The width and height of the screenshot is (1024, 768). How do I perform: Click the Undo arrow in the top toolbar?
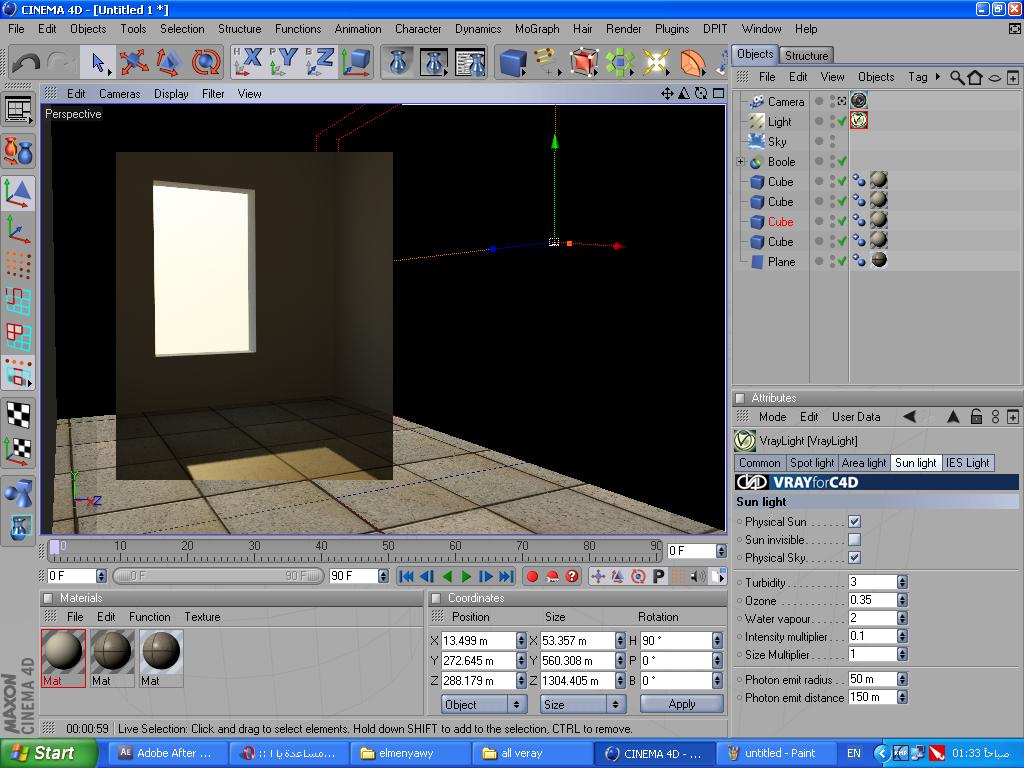(26, 63)
